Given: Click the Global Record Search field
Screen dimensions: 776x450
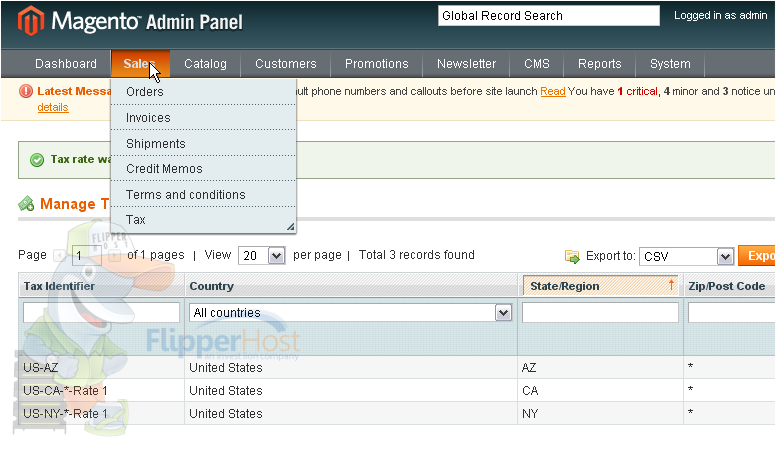Looking at the screenshot, I should [x=549, y=16].
